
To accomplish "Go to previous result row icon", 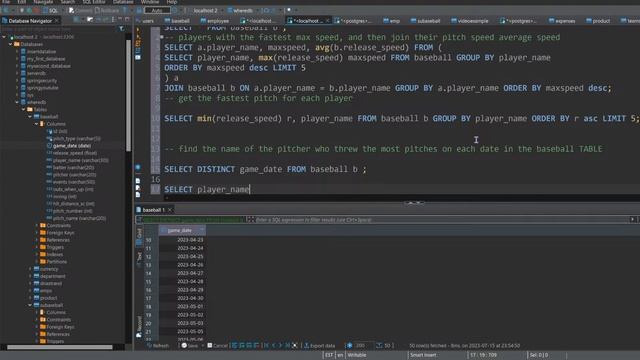I will click(x=273, y=345).
